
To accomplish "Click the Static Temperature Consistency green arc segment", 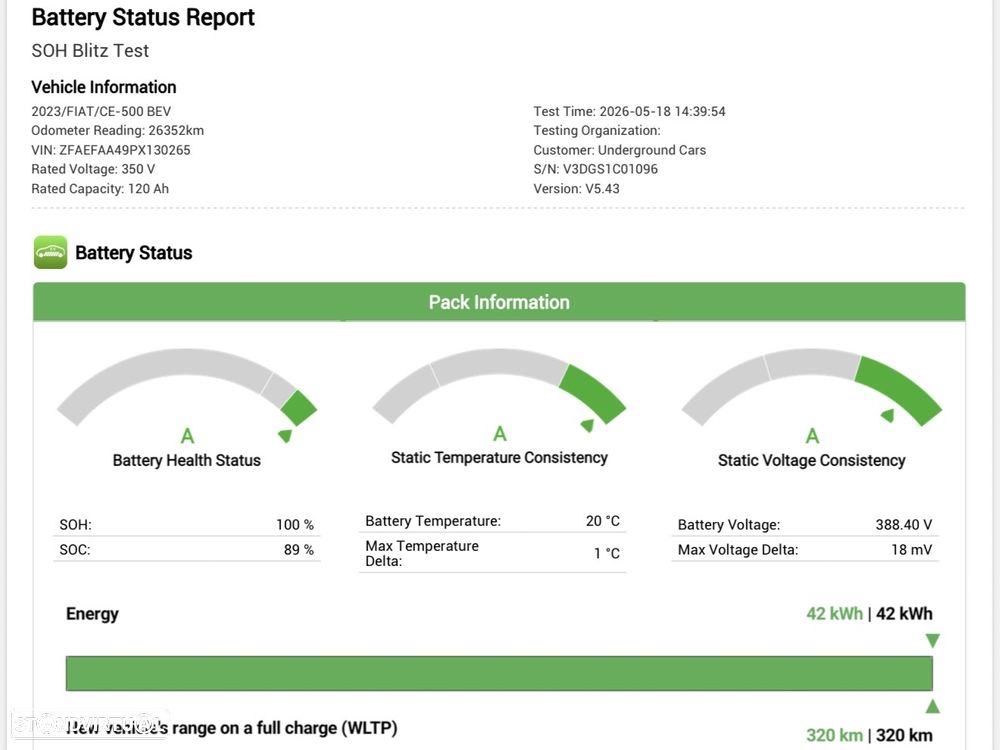I will pos(592,393).
